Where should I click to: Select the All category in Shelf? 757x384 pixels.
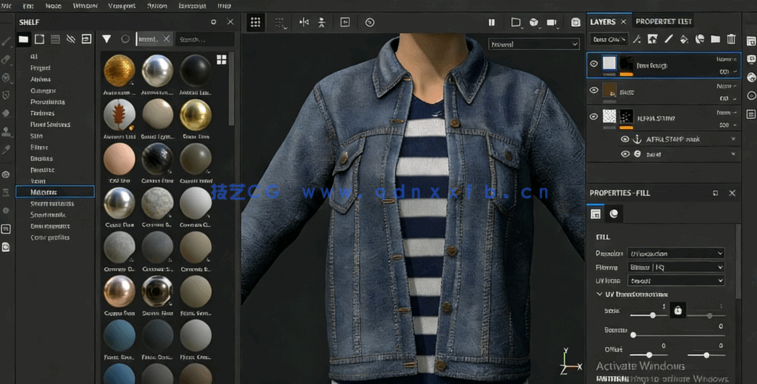[34, 57]
